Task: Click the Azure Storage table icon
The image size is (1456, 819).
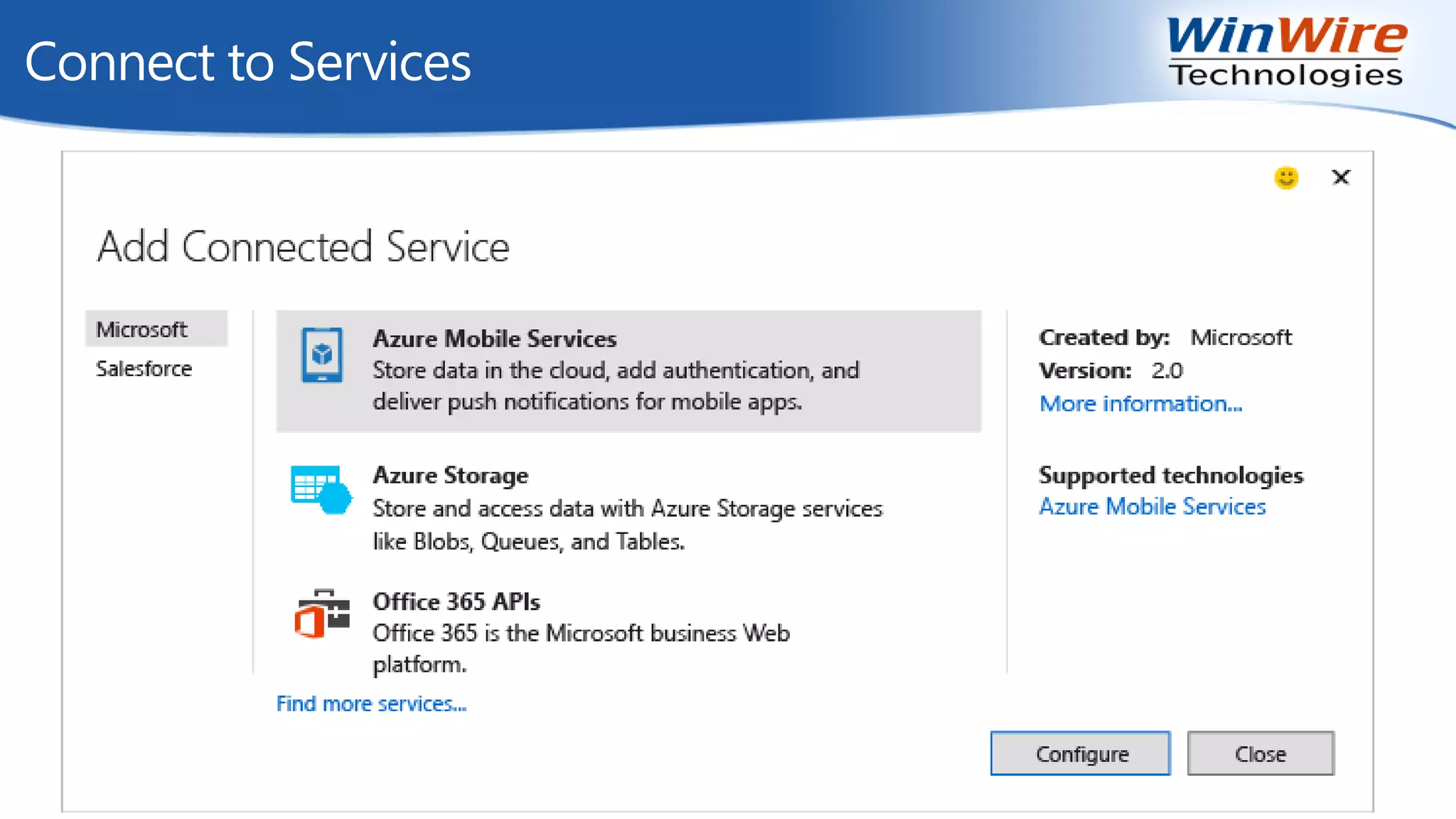Action: click(x=321, y=489)
